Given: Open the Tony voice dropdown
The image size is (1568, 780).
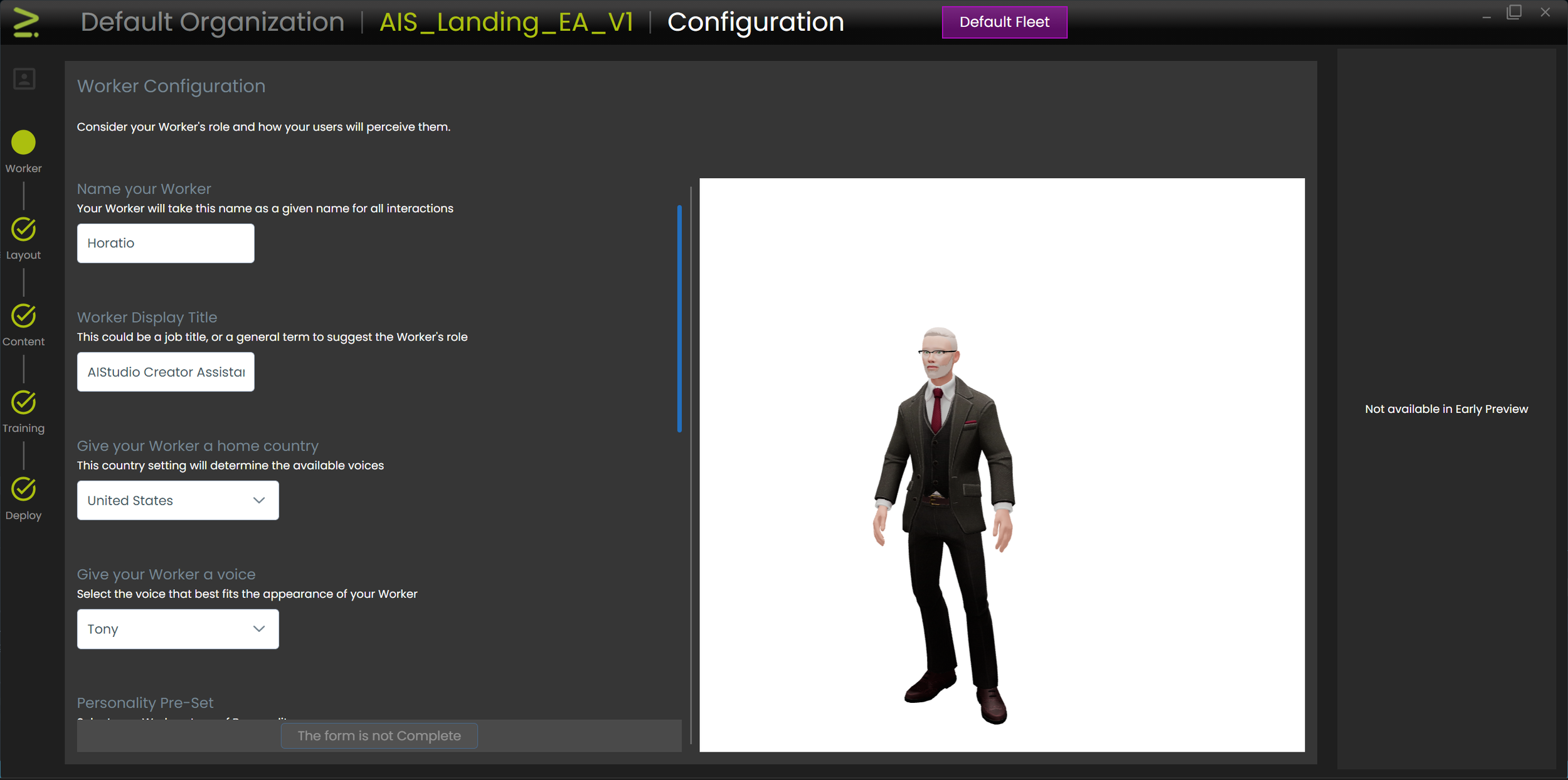Looking at the screenshot, I should click(178, 629).
